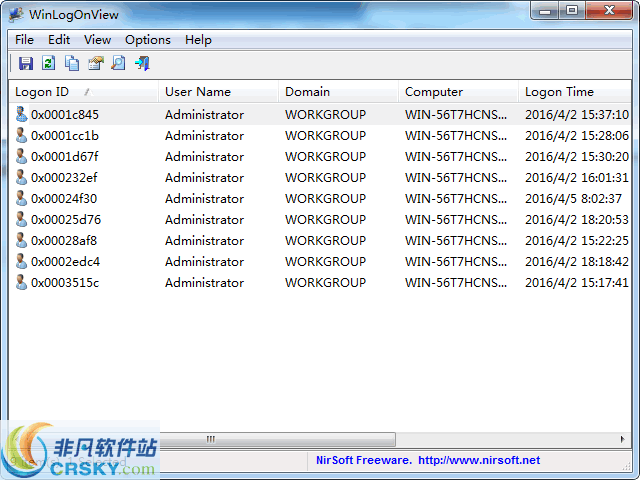Viewport: 640px width, 480px height.
Task: Select Logon ID 0x0001c845
Action: [65, 115]
